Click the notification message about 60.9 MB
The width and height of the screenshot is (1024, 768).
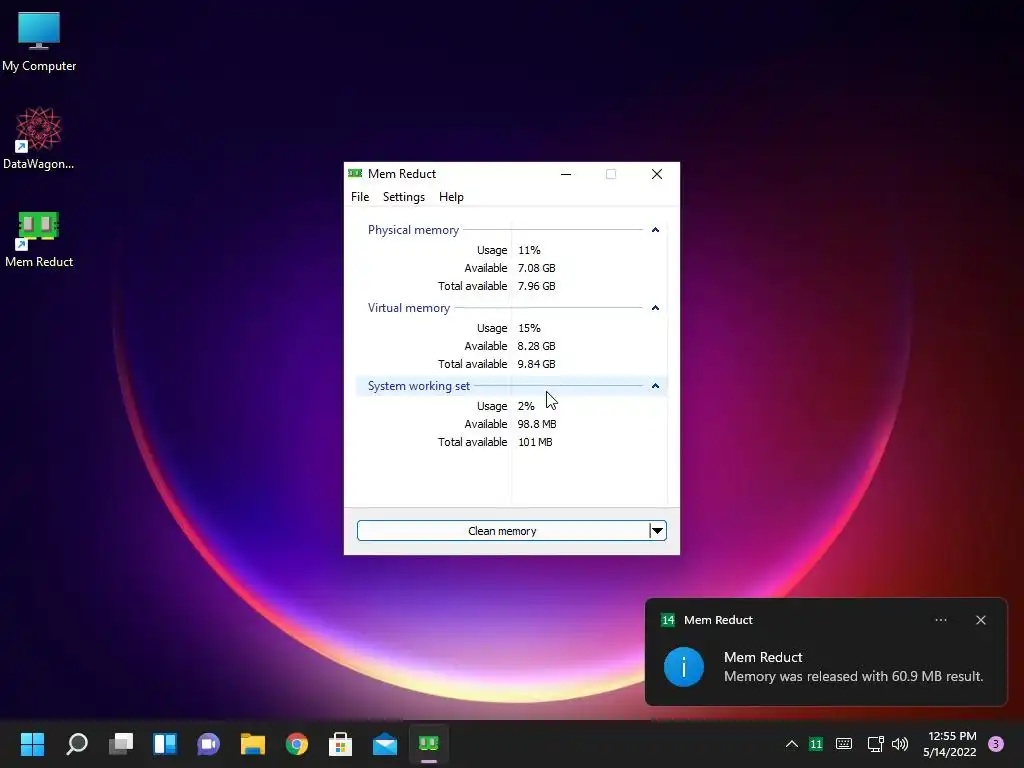(x=854, y=677)
